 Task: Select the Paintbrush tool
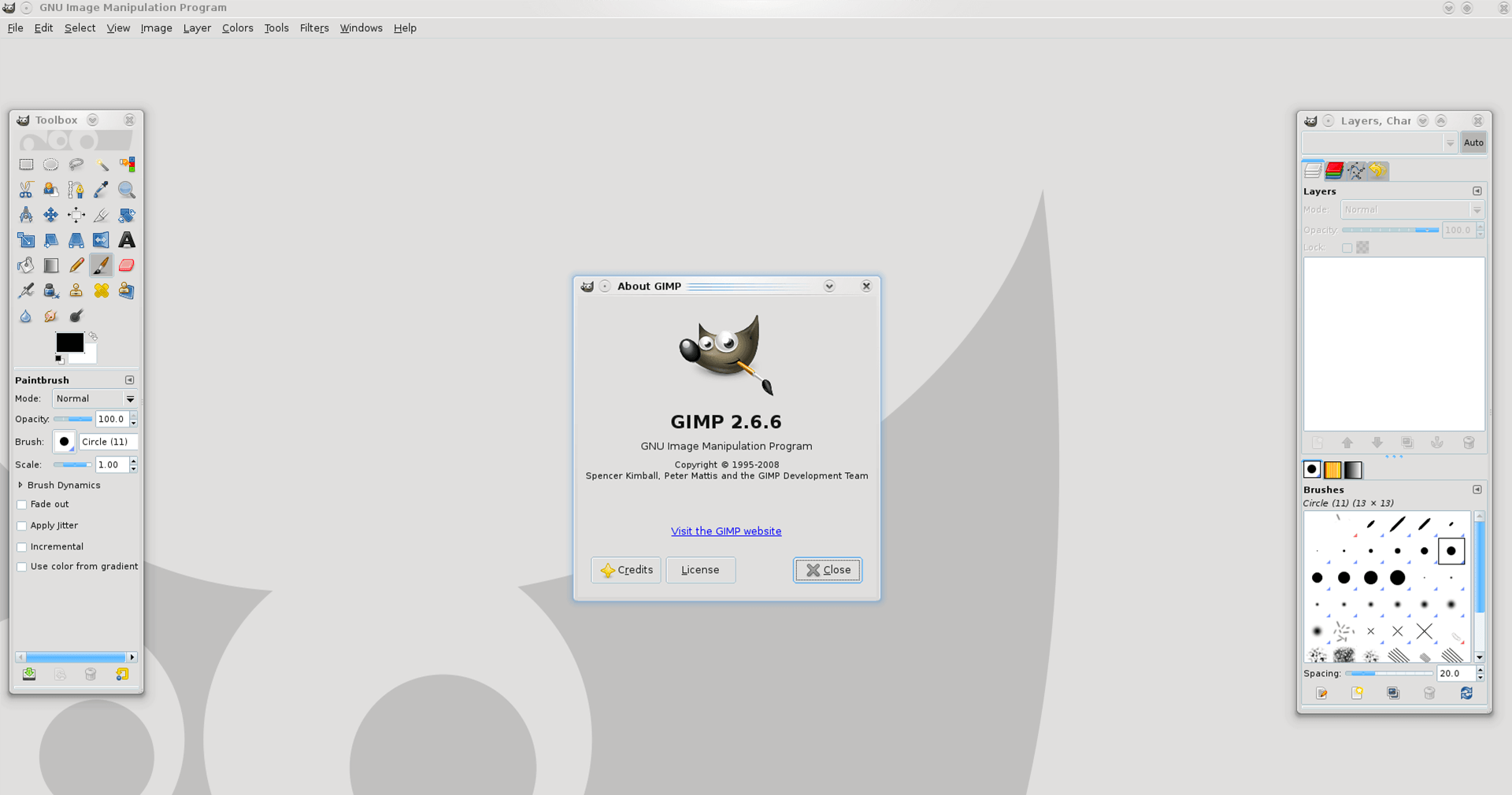point(102,265)
